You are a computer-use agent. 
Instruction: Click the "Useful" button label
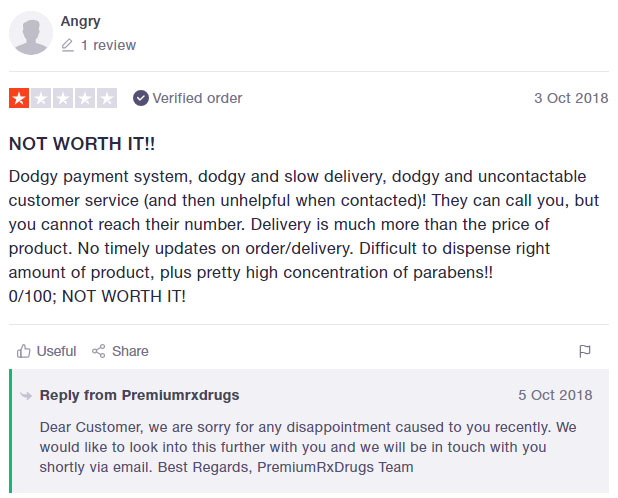click(x=56, y=351)
